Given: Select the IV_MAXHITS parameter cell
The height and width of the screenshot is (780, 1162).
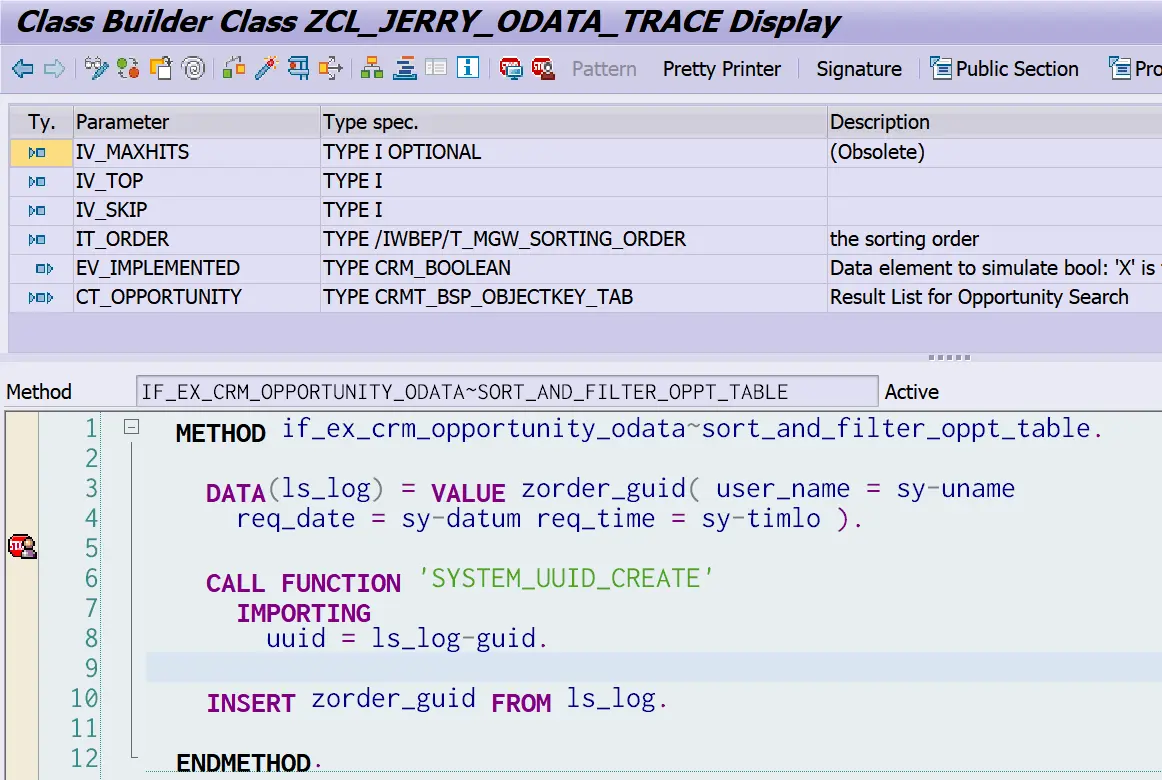Looking at the screenshot, I should 196,152.
